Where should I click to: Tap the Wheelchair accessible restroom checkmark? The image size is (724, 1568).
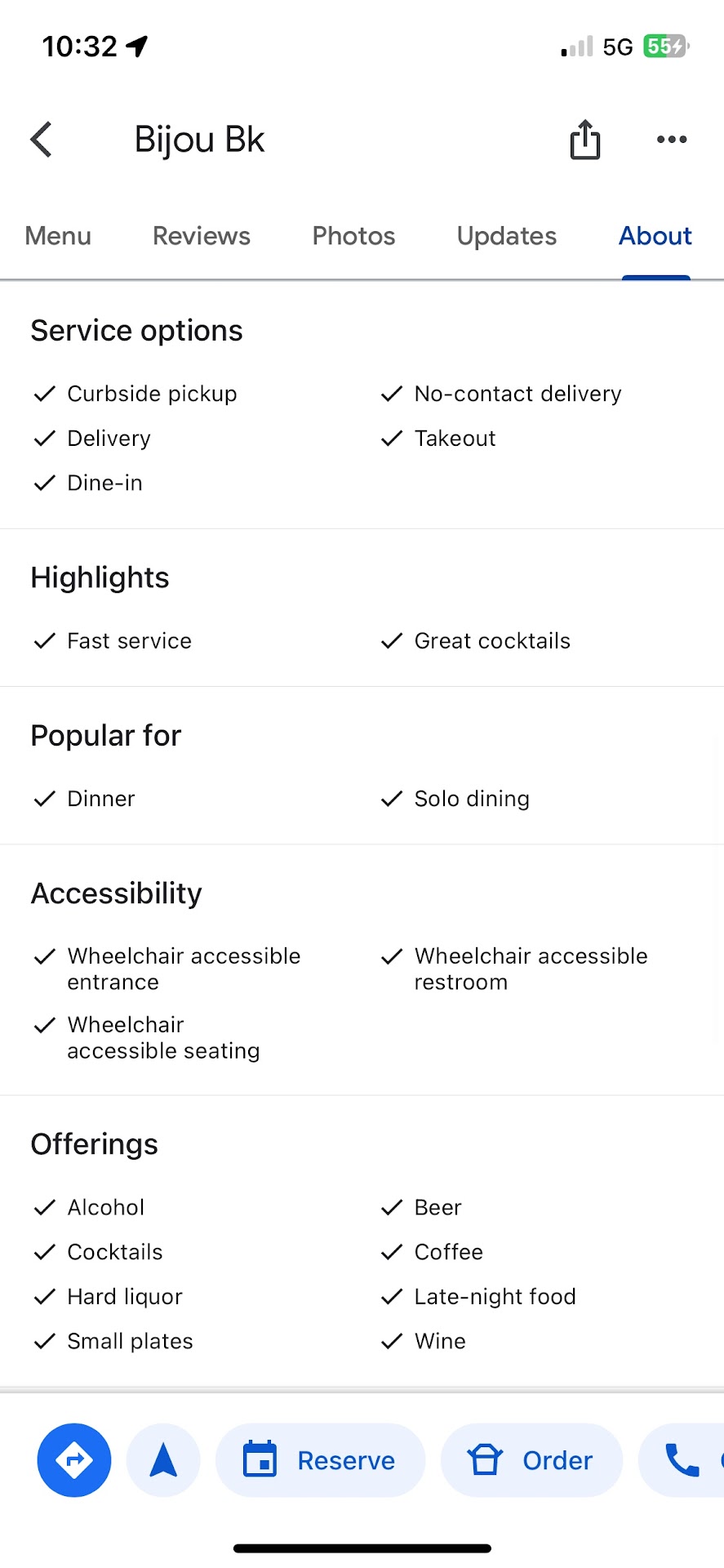tap(392, 956)
